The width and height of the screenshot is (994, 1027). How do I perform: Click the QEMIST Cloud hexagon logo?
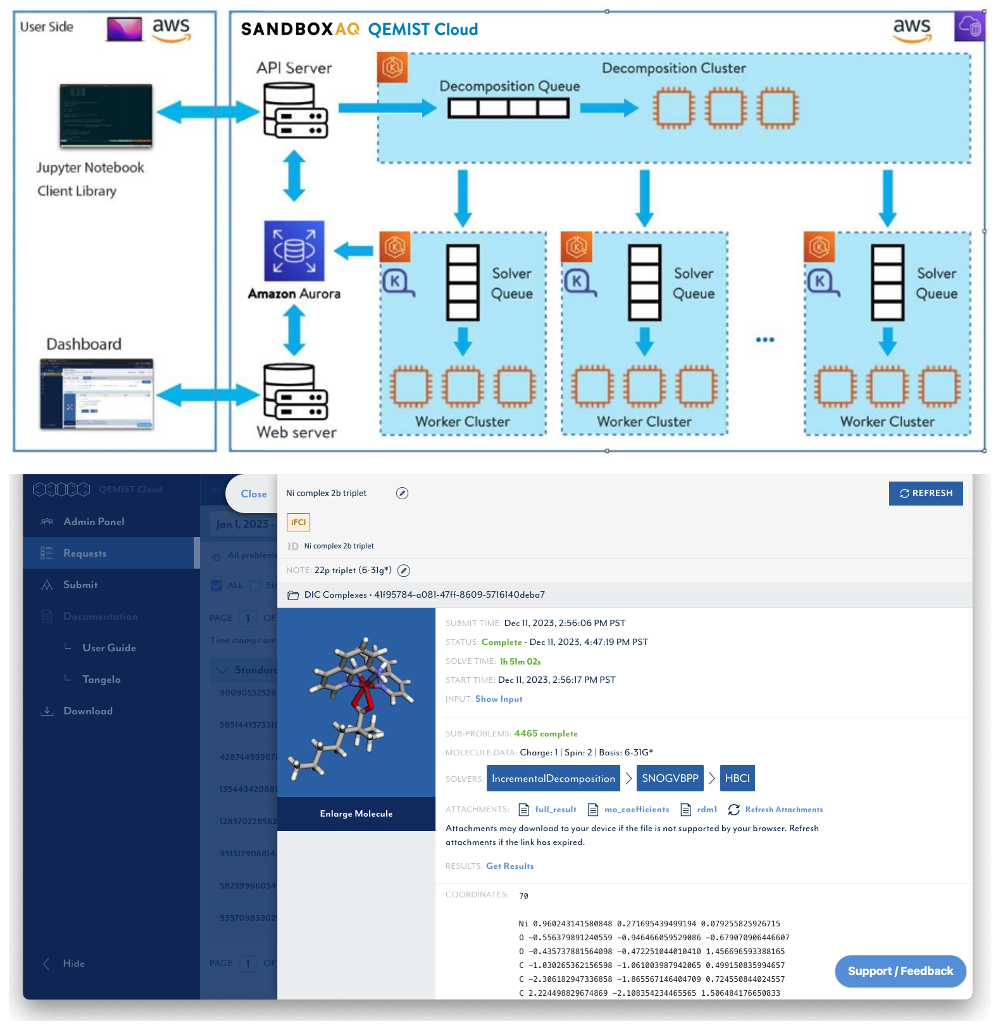point(62,489)
